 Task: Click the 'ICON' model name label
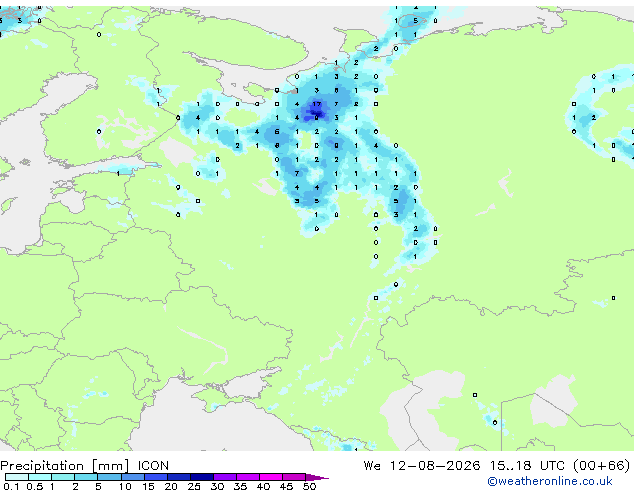click(x=153, y=466)
